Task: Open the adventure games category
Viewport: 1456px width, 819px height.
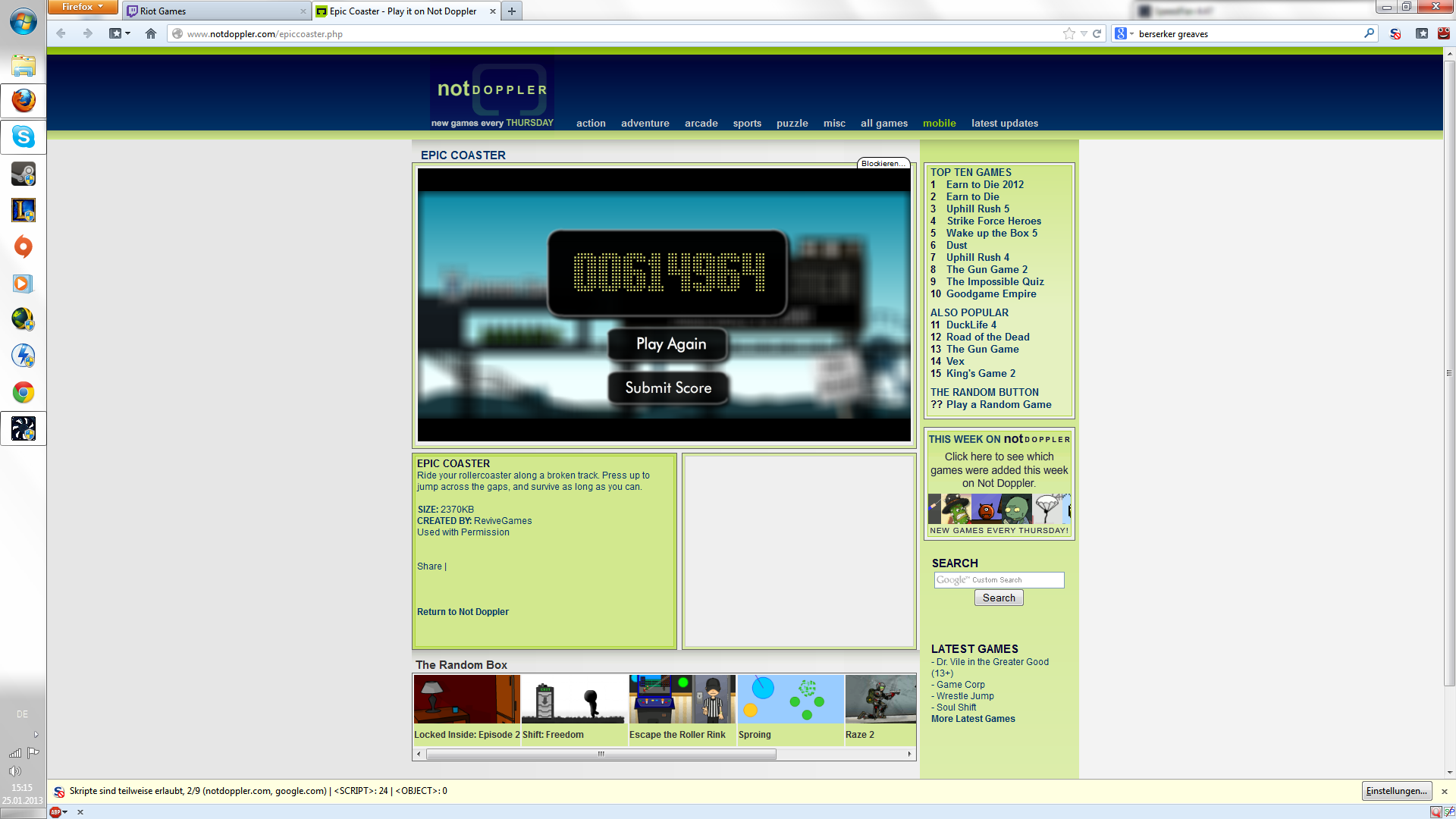Action: pyautogui.click(x=645, y=123)
